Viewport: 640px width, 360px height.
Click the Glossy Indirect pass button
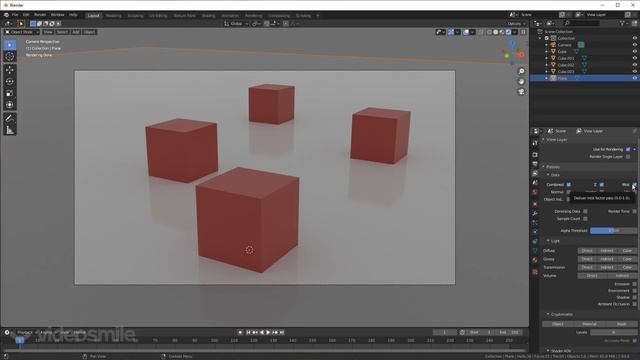tap(607, 259)
